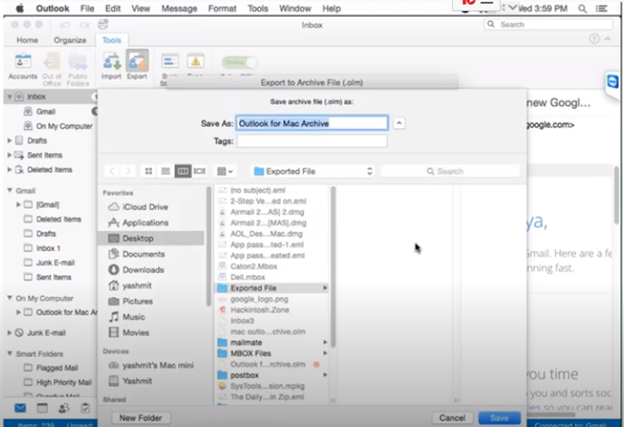Expand Drafts folder in Outlook sidebar

pos(9,140)
